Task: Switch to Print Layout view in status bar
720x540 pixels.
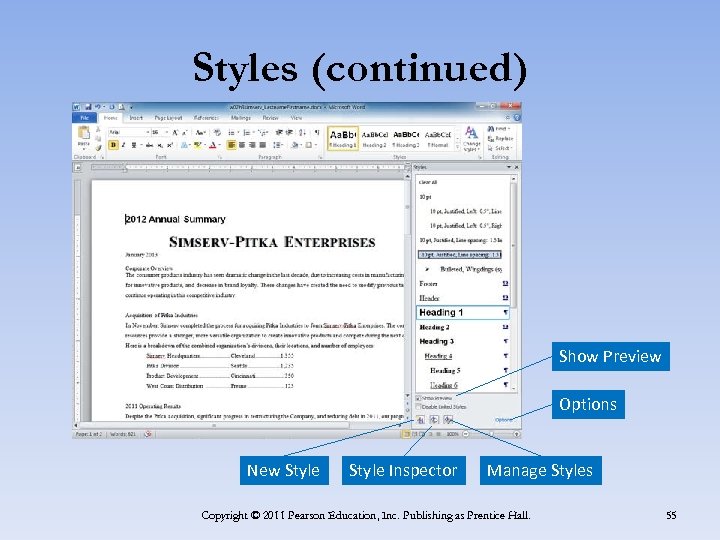Action: 406,434
